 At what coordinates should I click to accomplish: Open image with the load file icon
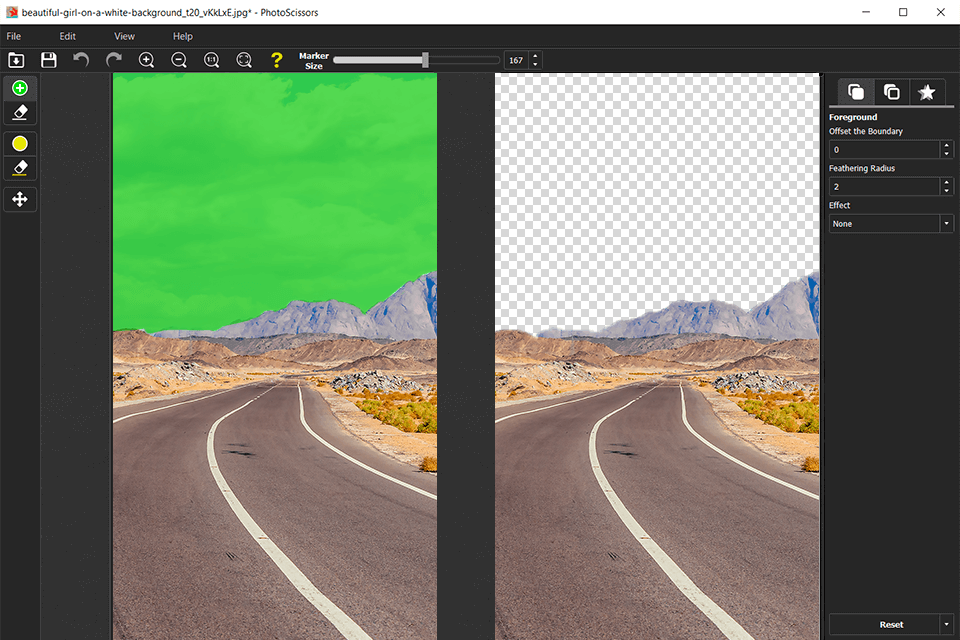[16, 60]
